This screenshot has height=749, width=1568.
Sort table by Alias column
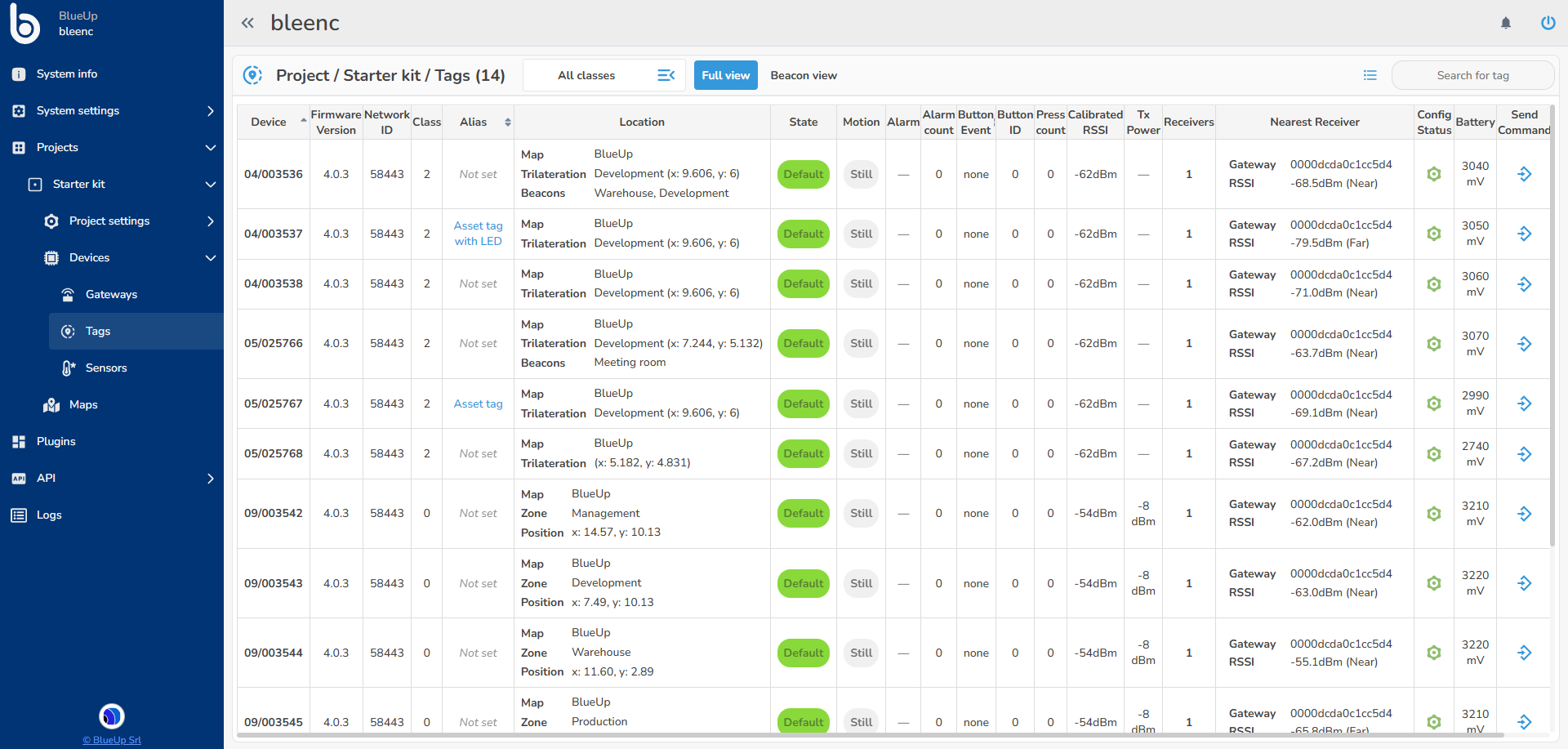(507, 123)
